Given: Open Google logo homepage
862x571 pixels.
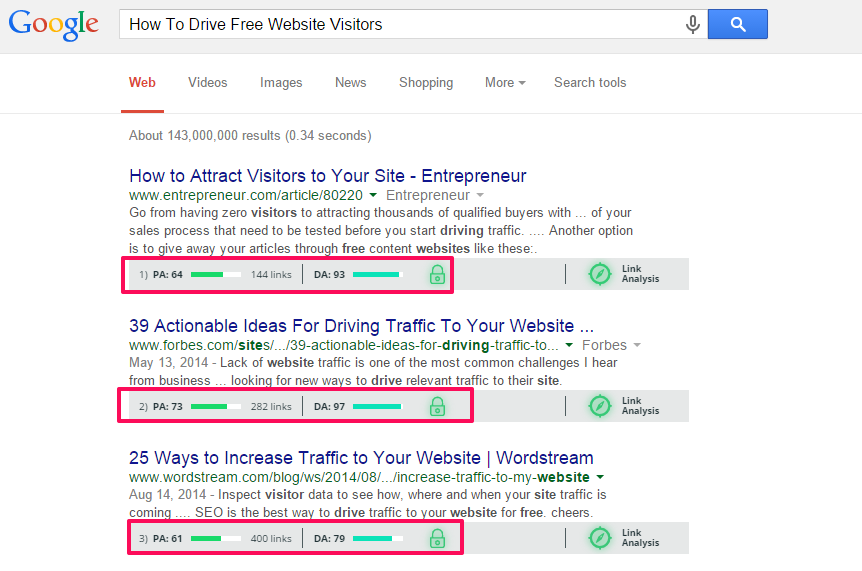Looking at the screenshot, I should pos(53,25).
